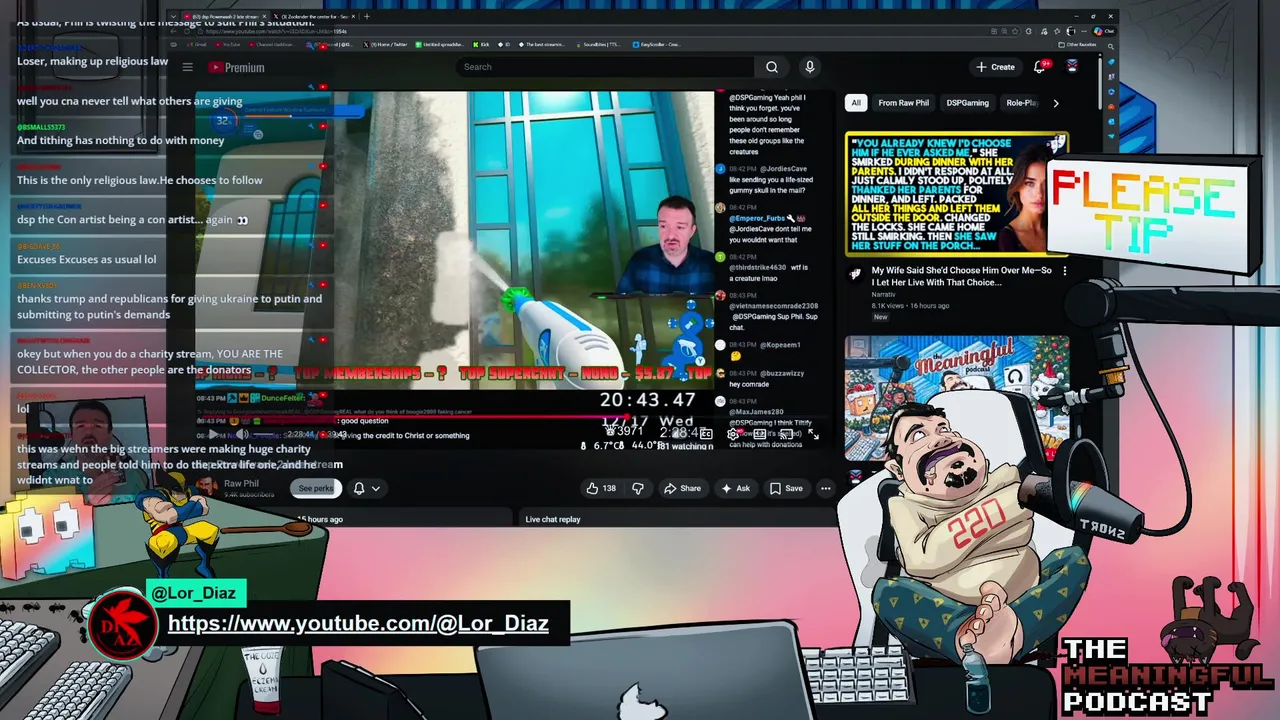Click the browser address bar URL
Screen dimensions: 1280x720
[x=276, y=31]
